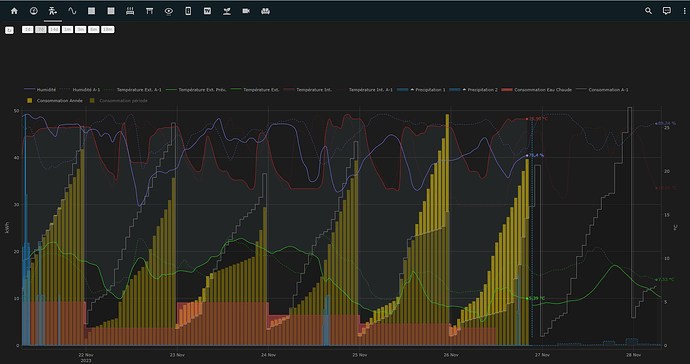Open the bed view tab icon

130,11
